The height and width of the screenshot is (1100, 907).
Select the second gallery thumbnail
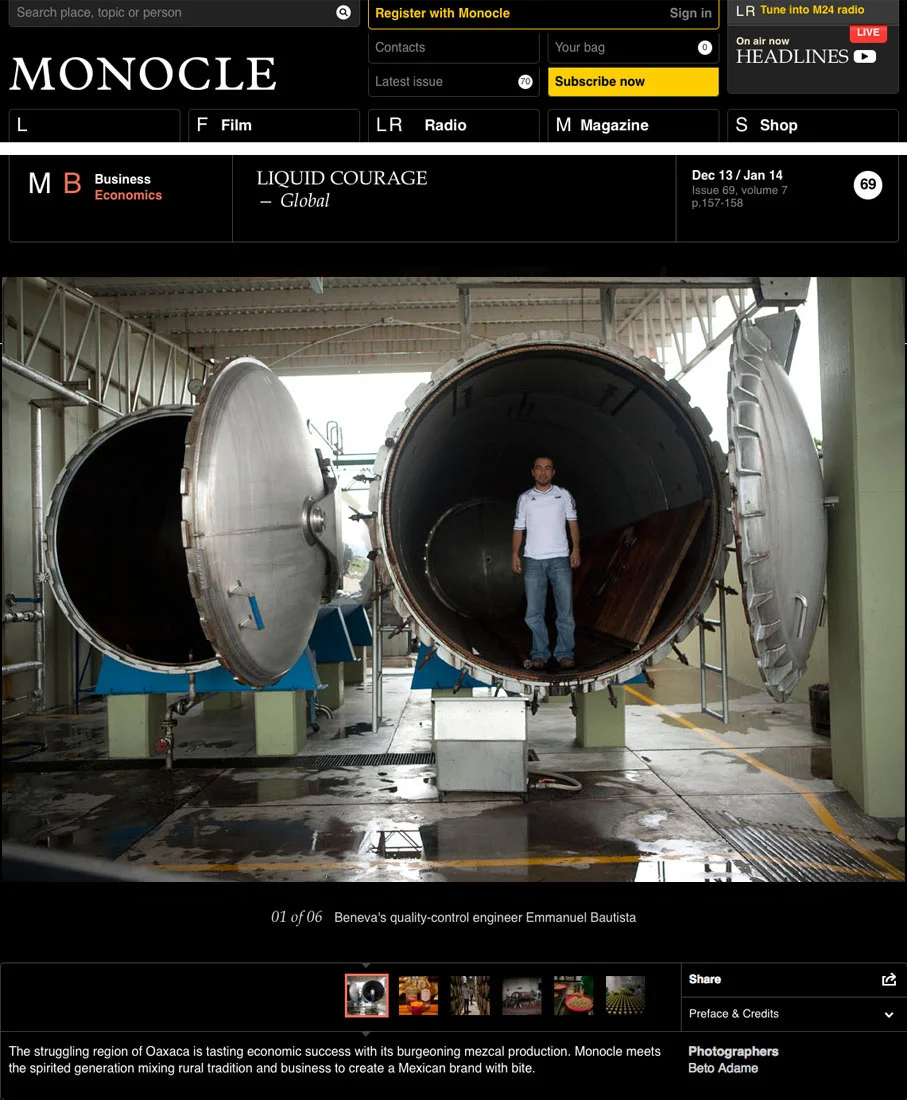[418, 995]
